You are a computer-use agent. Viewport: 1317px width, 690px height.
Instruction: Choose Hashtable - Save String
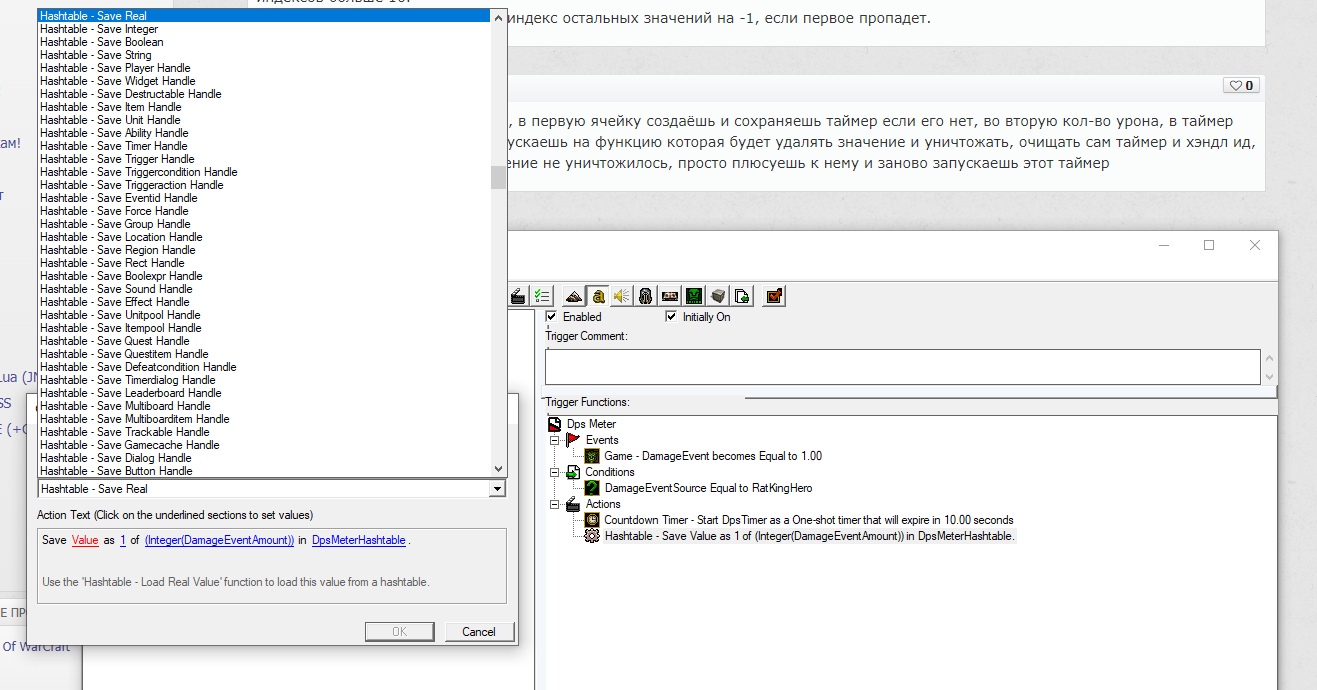point(264,55)
